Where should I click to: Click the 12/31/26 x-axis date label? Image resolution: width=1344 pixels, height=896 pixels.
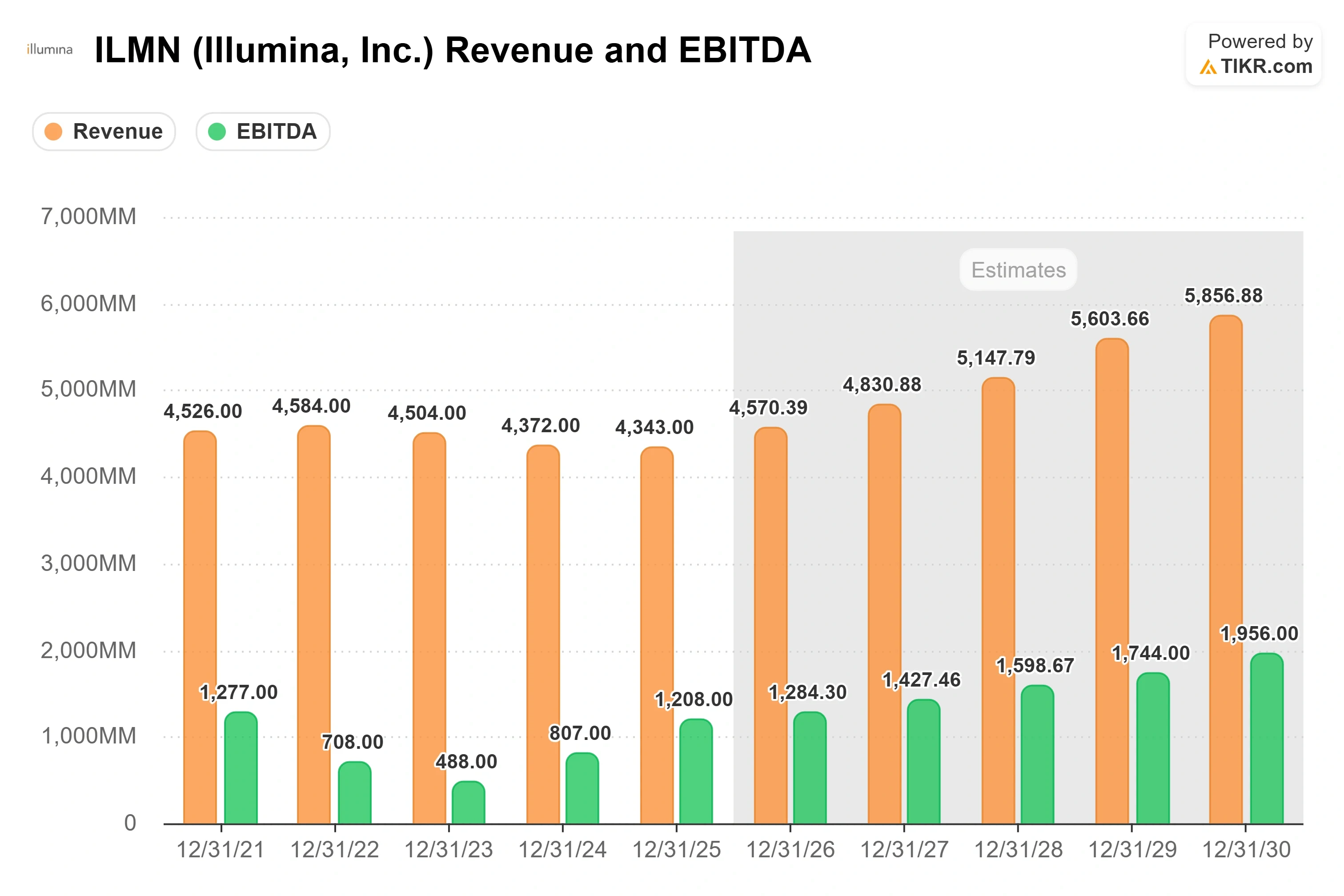[x=790, y=850]
